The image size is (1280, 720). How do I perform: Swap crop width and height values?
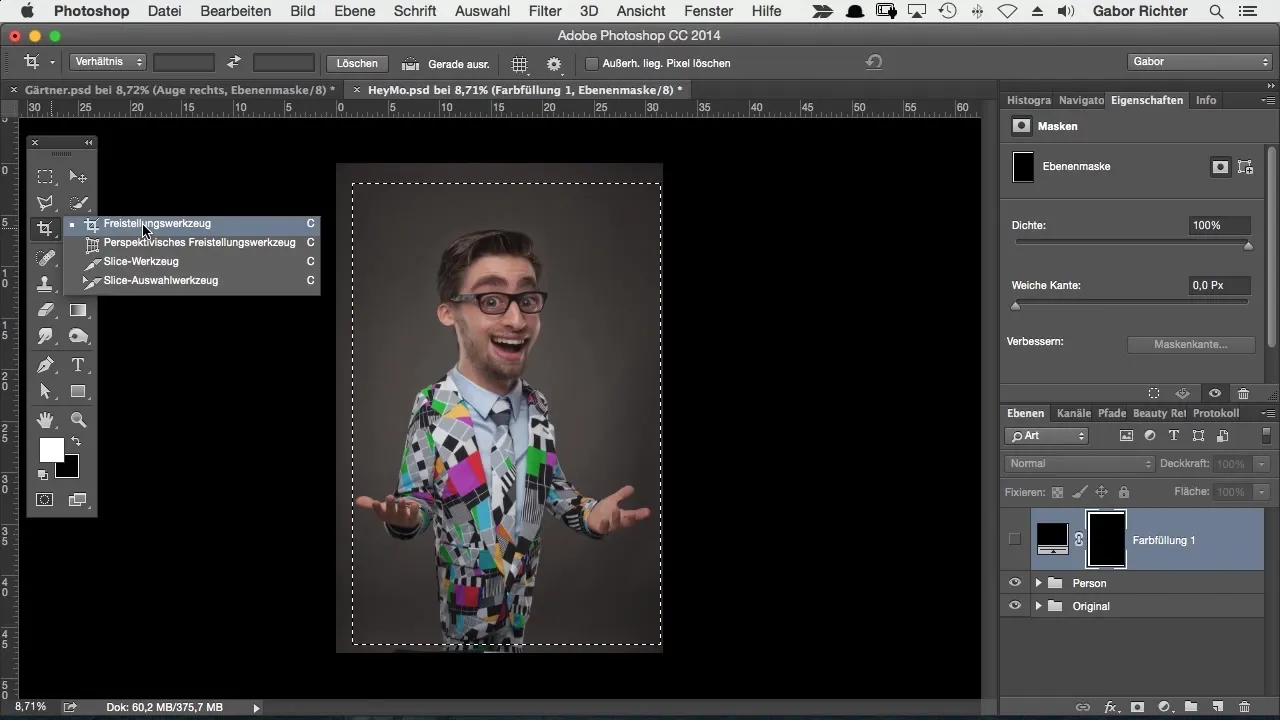point(233,62)
